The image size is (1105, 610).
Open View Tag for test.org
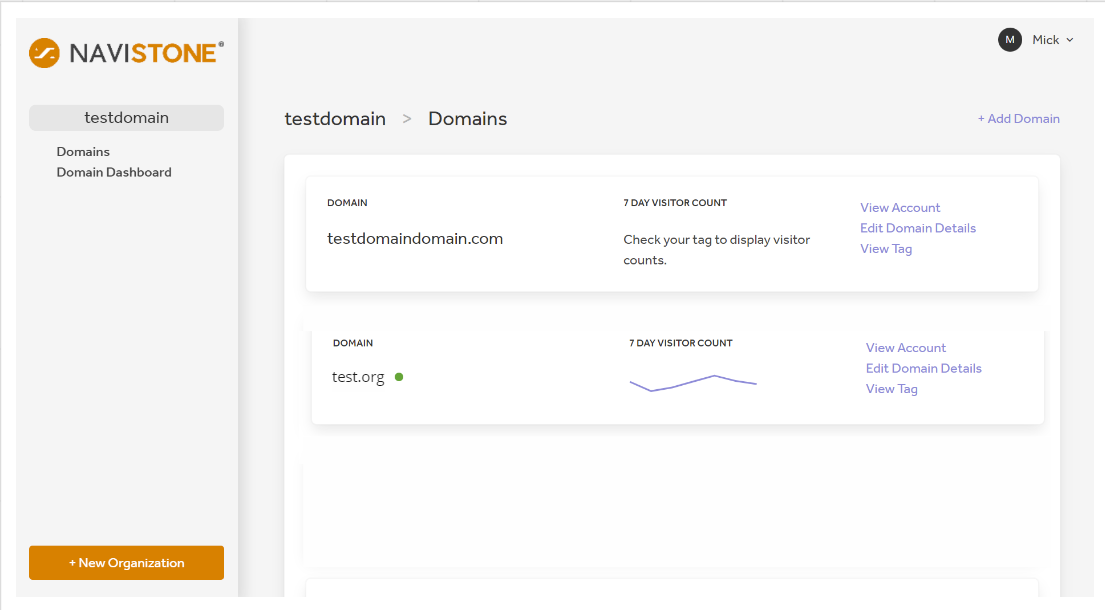[891, 389]
